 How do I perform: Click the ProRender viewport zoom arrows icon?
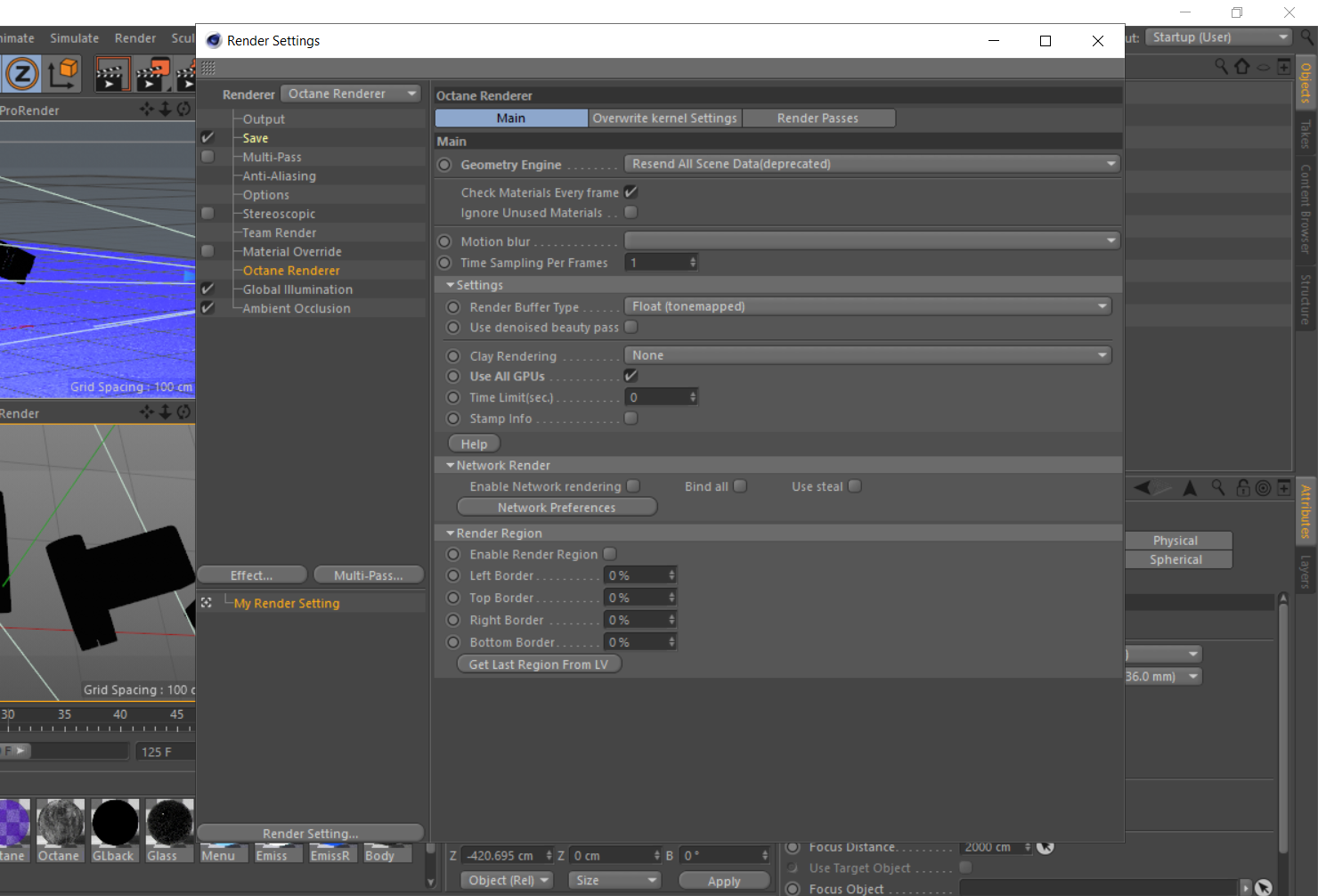tap(165, 110)
